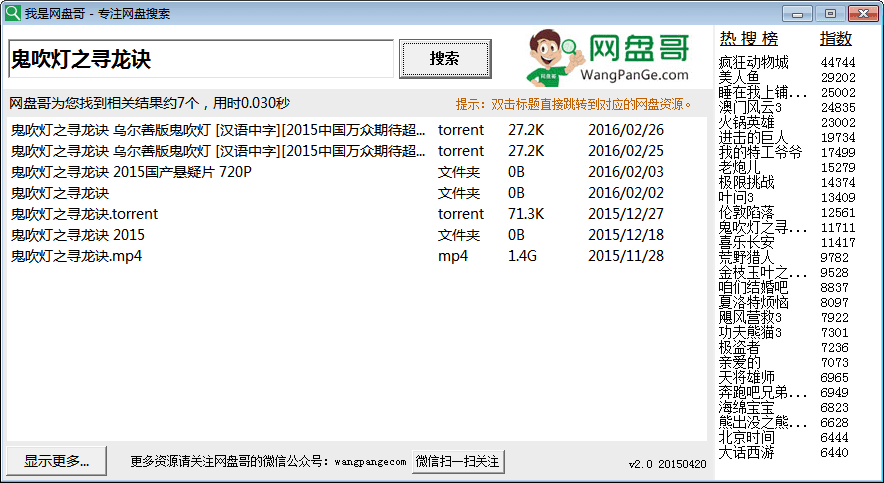884x483 pixels.
Task: Choose 金枝玉叶之... in hot searches
Action: (x=763, y=272)
